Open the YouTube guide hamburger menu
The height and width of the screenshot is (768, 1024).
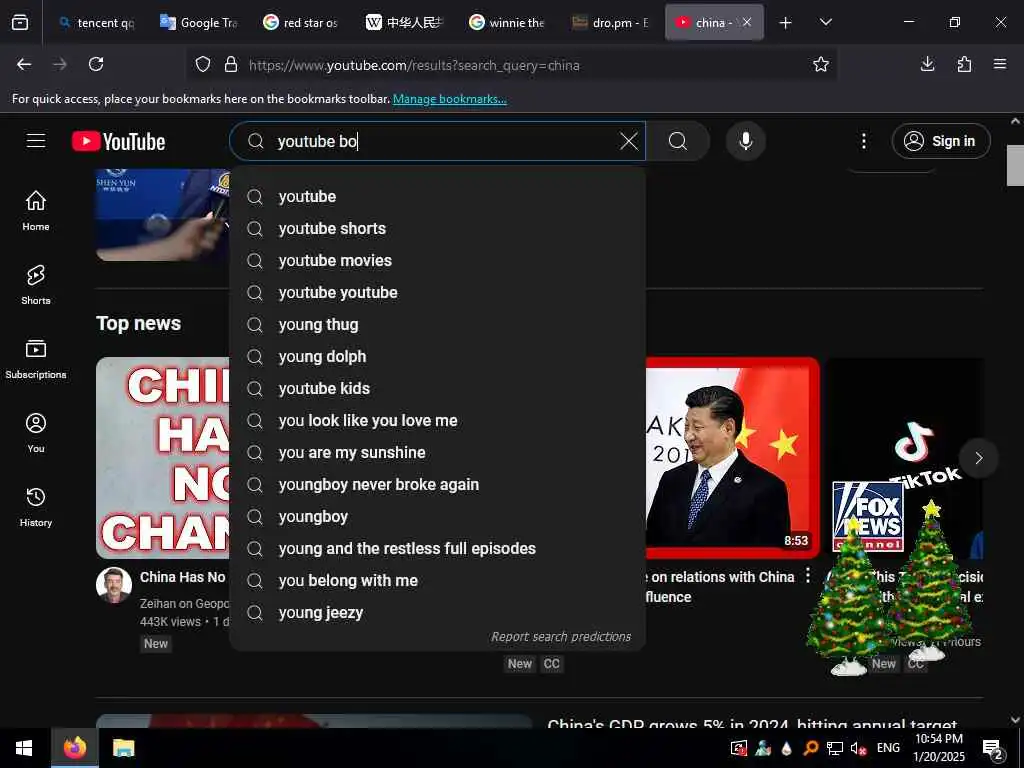pos(36,141)
